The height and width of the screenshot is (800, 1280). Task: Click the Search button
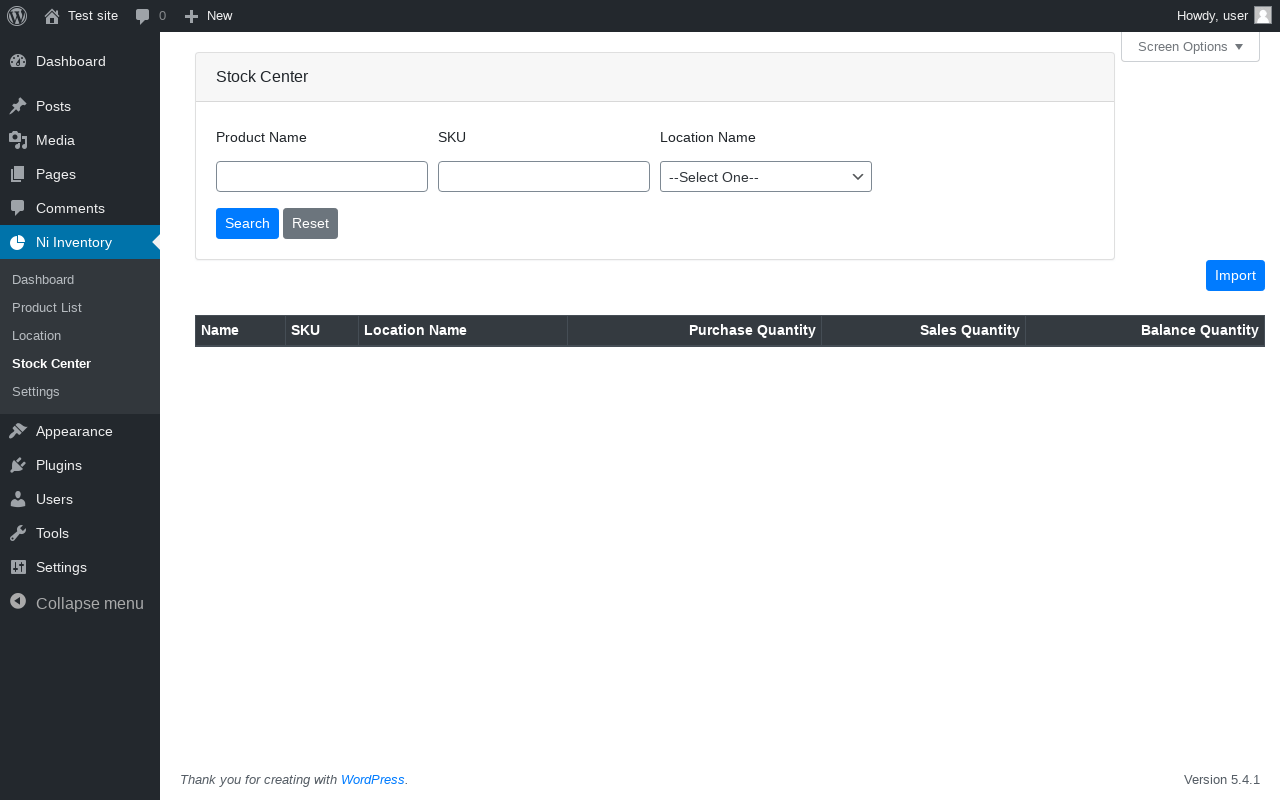pos(247,223)
